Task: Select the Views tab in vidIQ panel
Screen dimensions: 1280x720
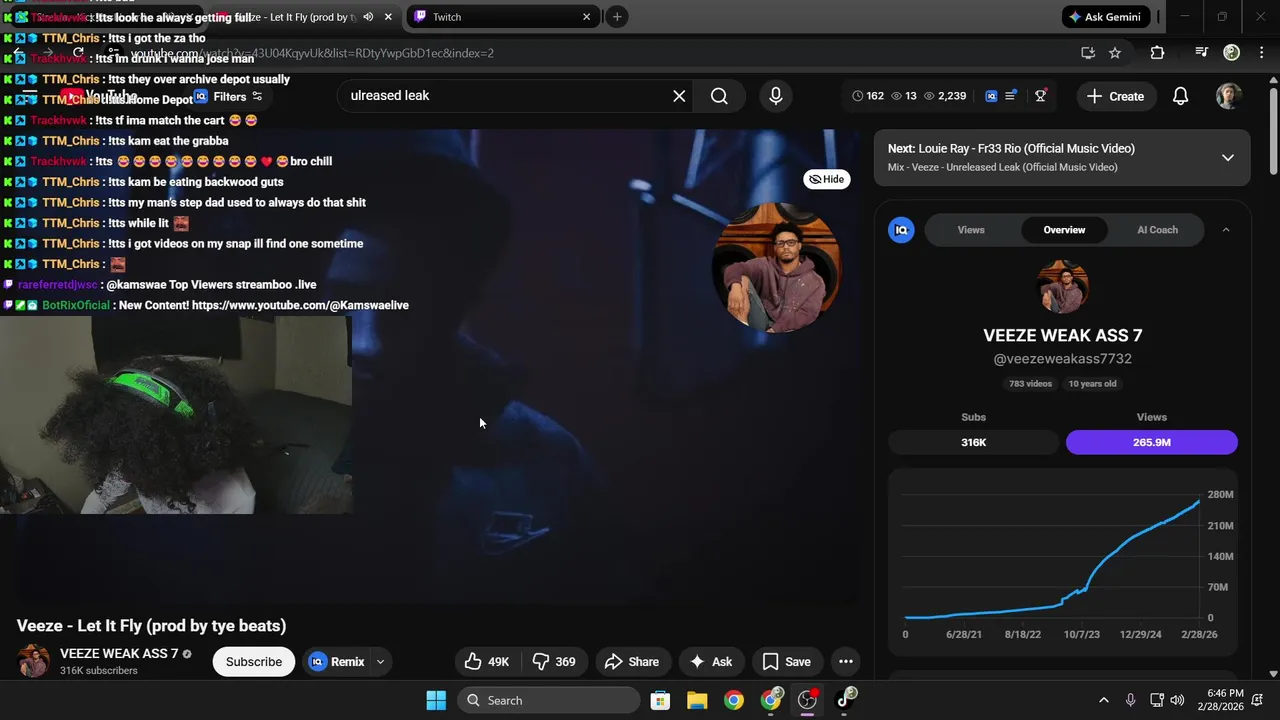Action: coord(971,230)
